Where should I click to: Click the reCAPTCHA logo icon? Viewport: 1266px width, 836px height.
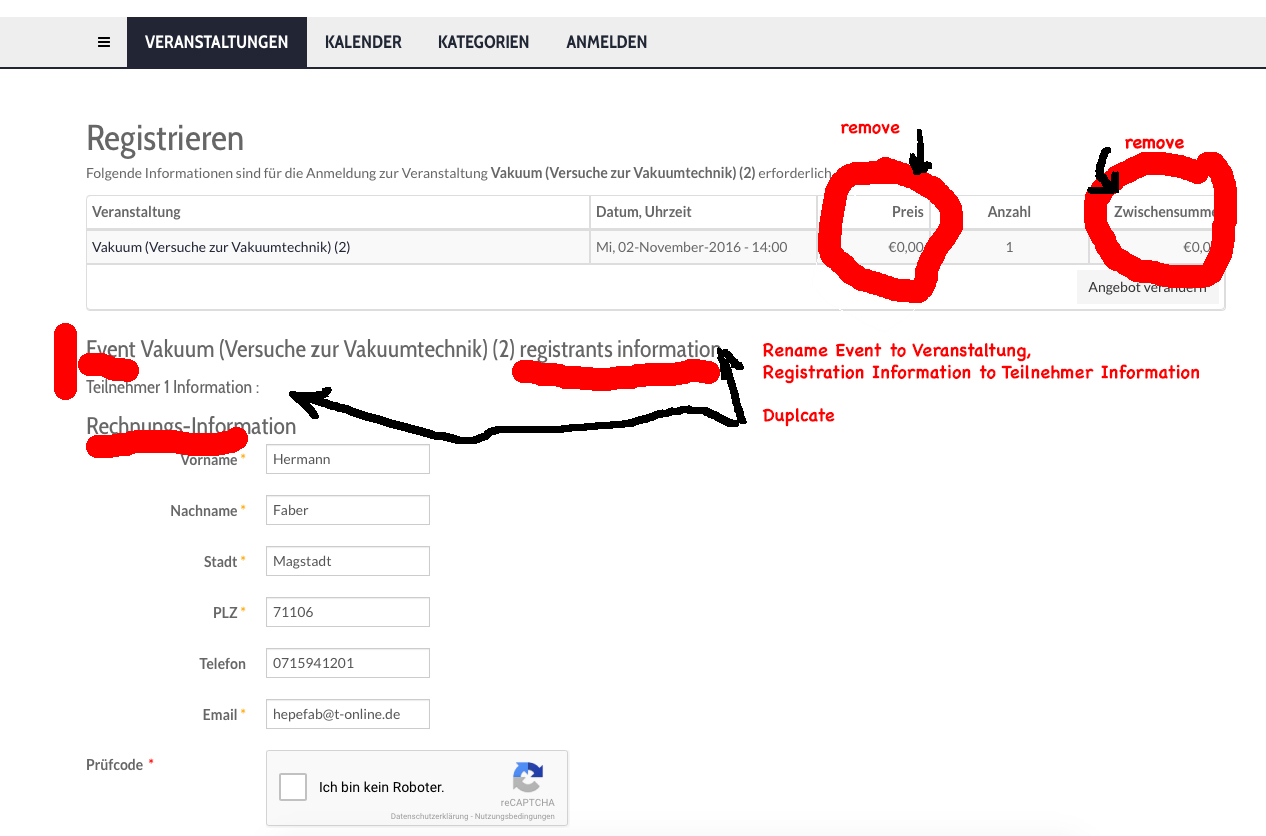tap(527, 778)
